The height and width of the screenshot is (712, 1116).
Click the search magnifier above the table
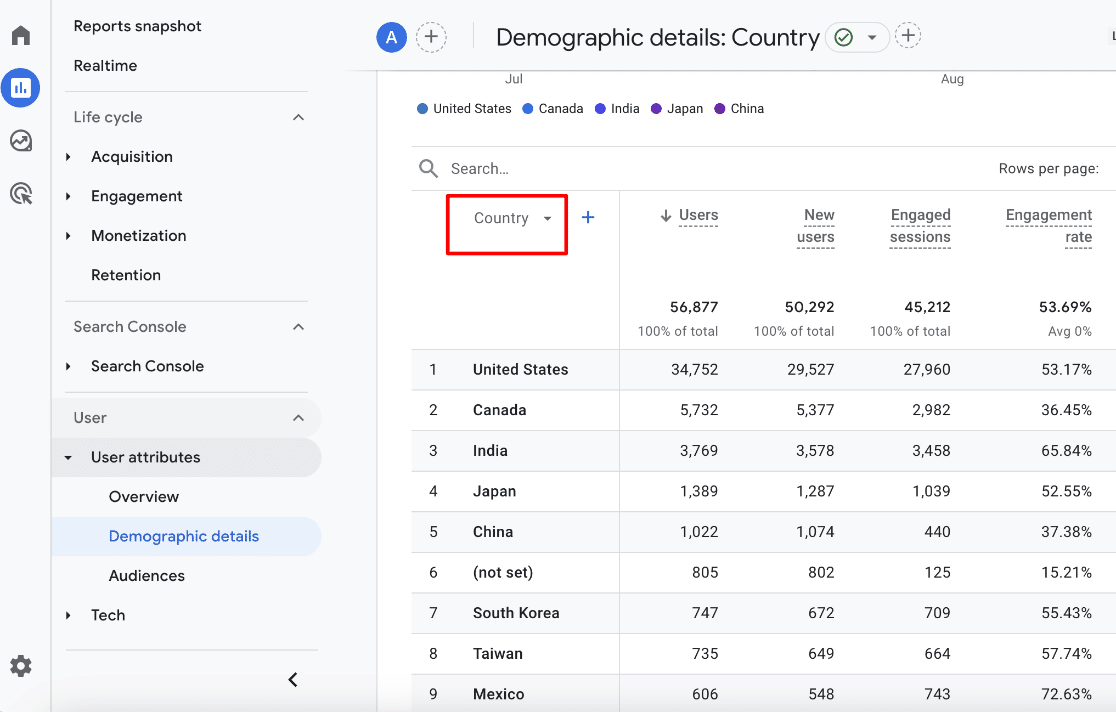pyautogui.click(x=429, y=168)
